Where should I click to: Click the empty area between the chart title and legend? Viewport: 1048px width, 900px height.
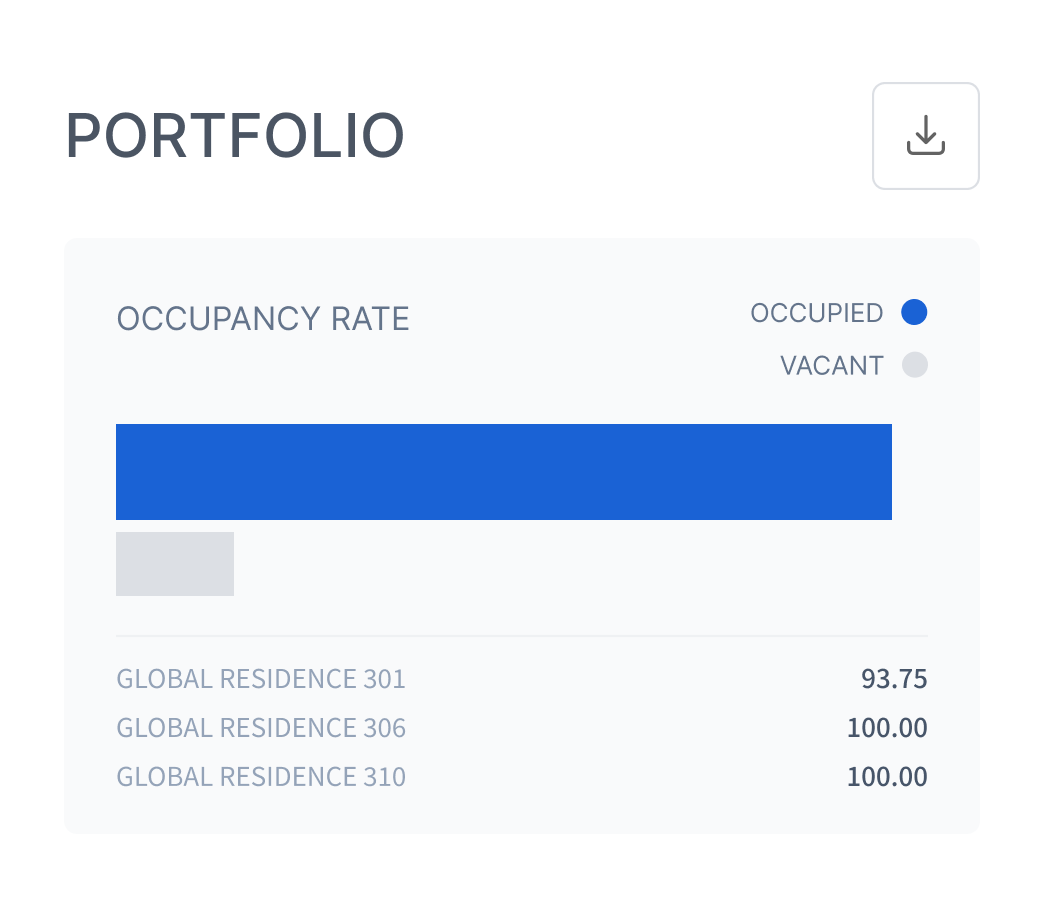pyautogui.click(x=580, y=330)
